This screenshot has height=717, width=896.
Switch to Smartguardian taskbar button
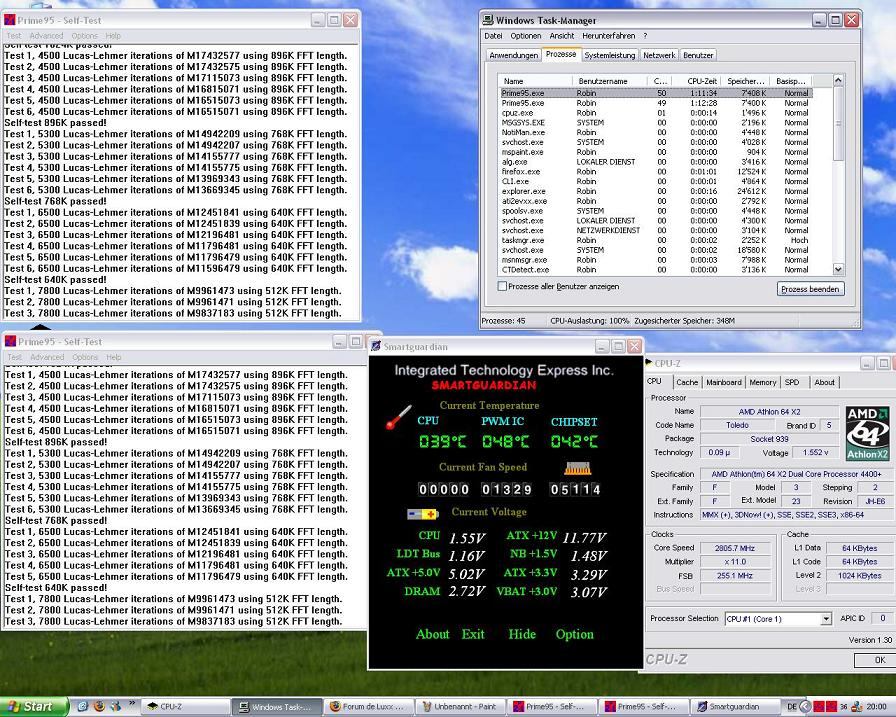(x=734, y=707)
